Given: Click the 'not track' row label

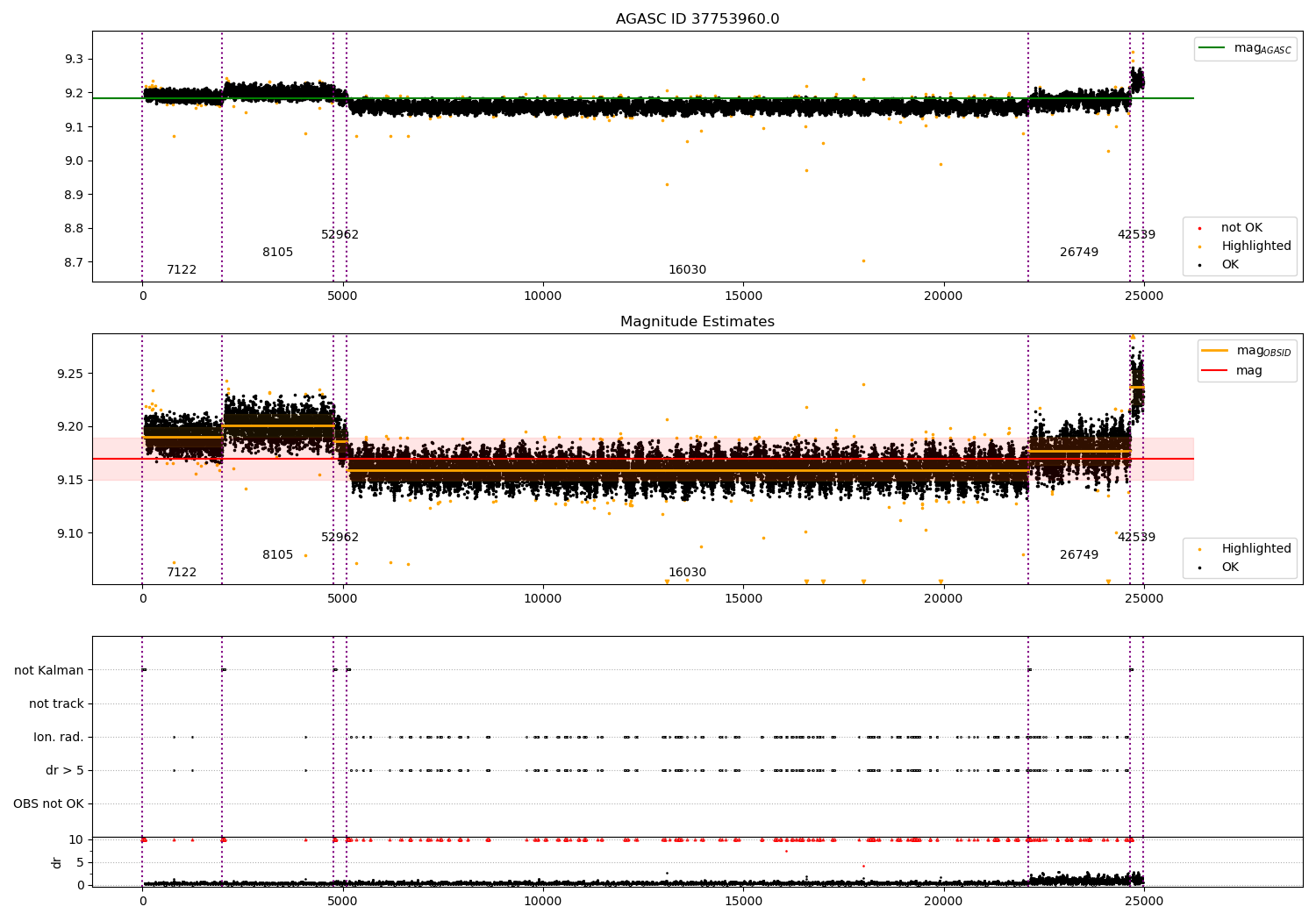Looking at the screenshot, I should click(56, 704).
